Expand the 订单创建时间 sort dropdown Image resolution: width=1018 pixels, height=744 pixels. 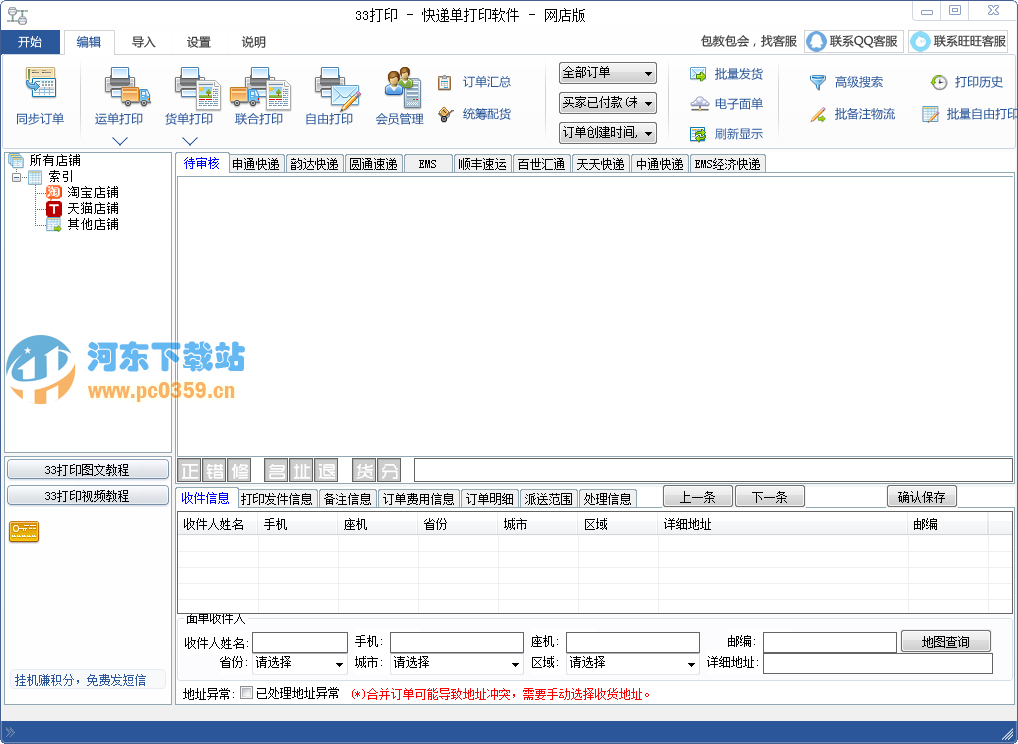[605, 134]
